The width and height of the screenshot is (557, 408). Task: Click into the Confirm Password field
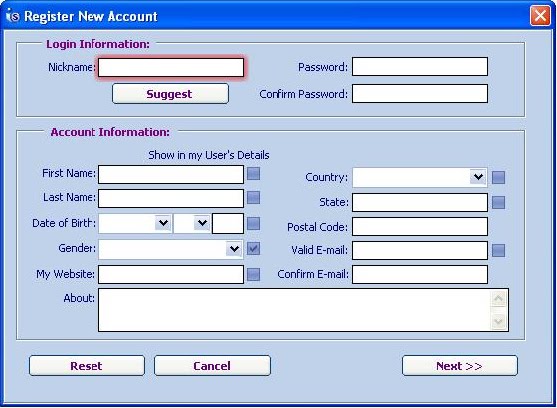pyautogui.click(x=420, y=93)
